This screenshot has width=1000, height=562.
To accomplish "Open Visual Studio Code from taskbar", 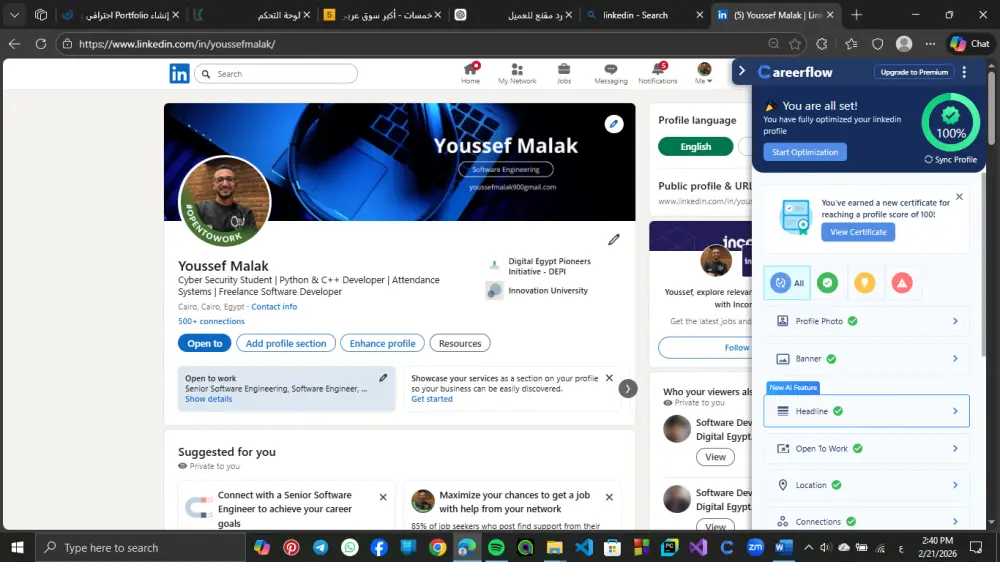I will [x=584, y=547].
